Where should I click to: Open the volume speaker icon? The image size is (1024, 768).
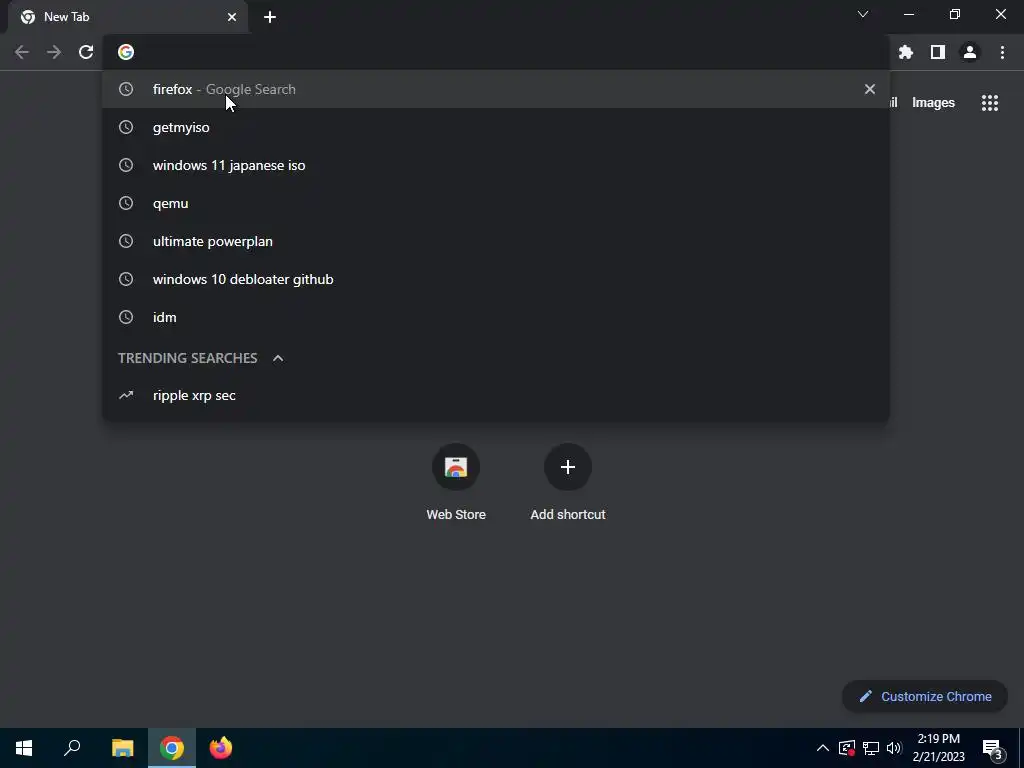pos(894,748)
